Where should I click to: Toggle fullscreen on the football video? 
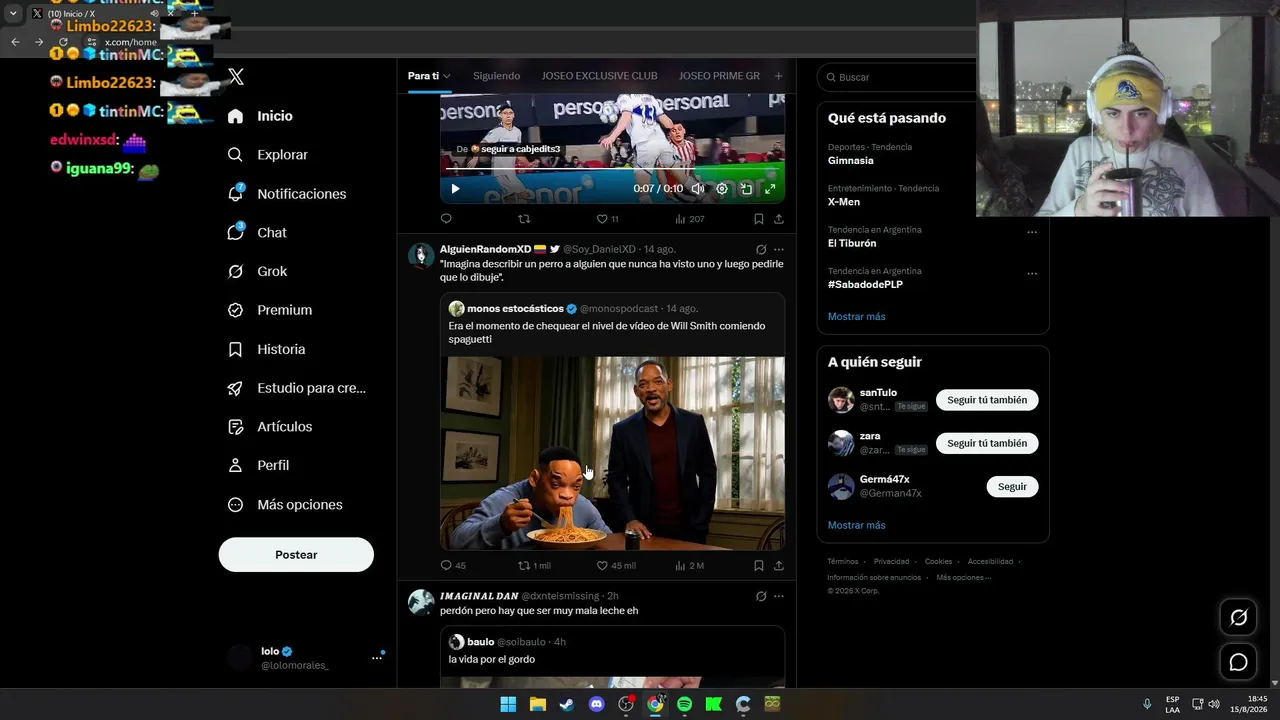(770, 189)
